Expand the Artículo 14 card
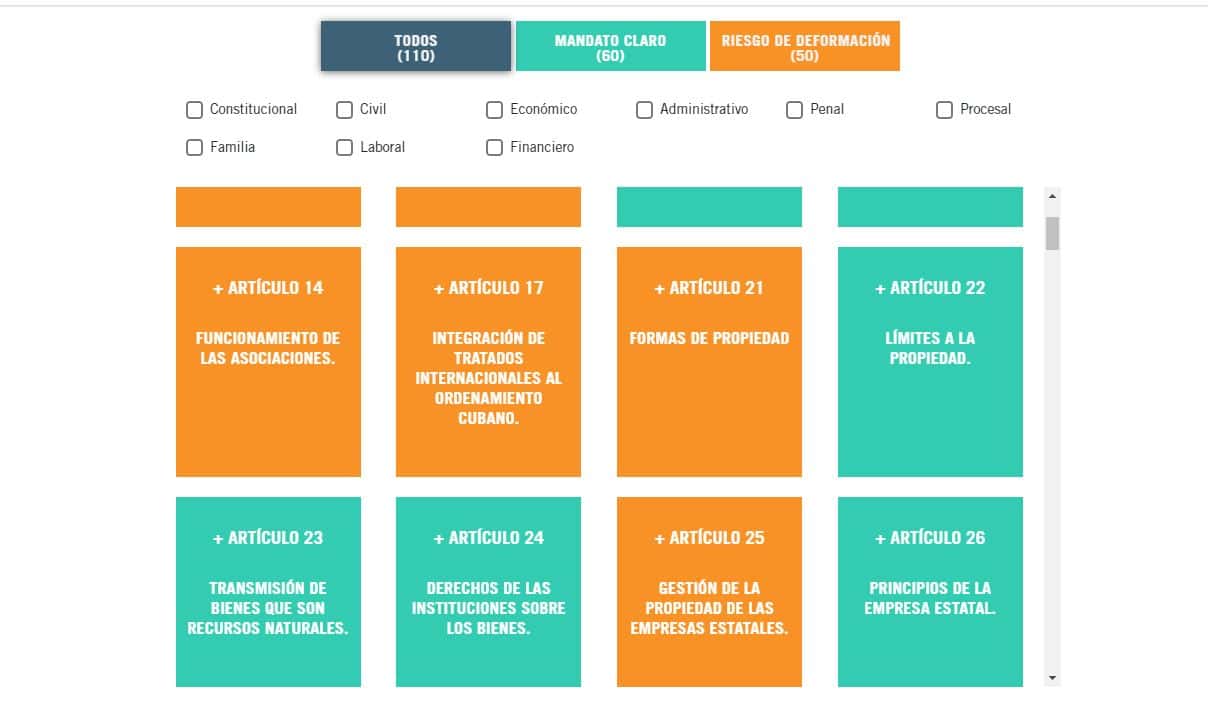 click(x=268, y=362)
